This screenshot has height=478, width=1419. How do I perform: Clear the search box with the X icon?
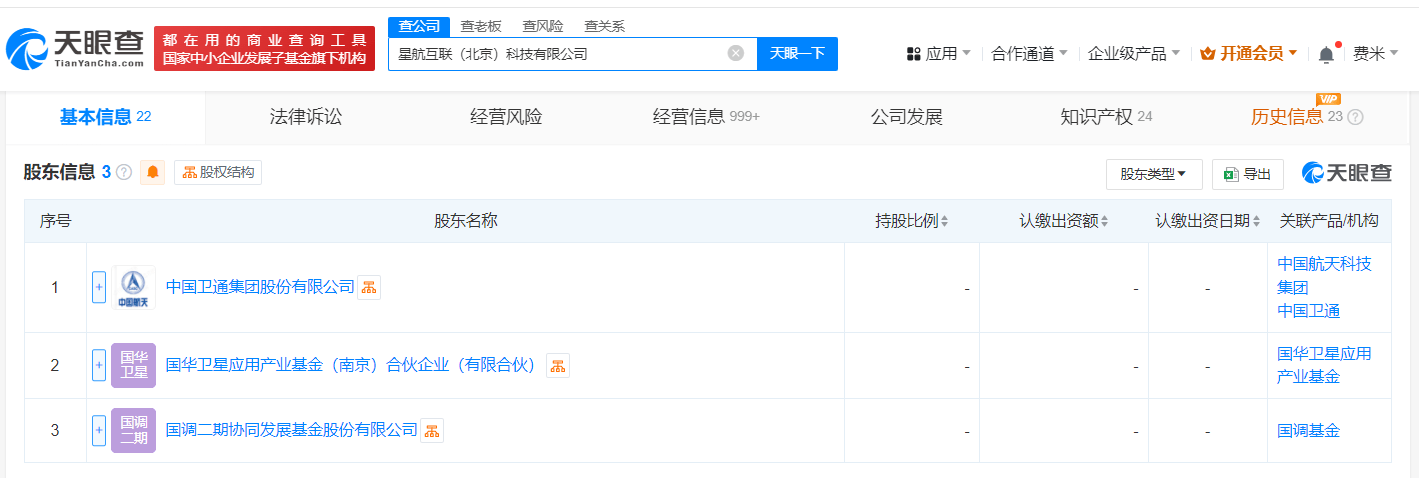735,53
